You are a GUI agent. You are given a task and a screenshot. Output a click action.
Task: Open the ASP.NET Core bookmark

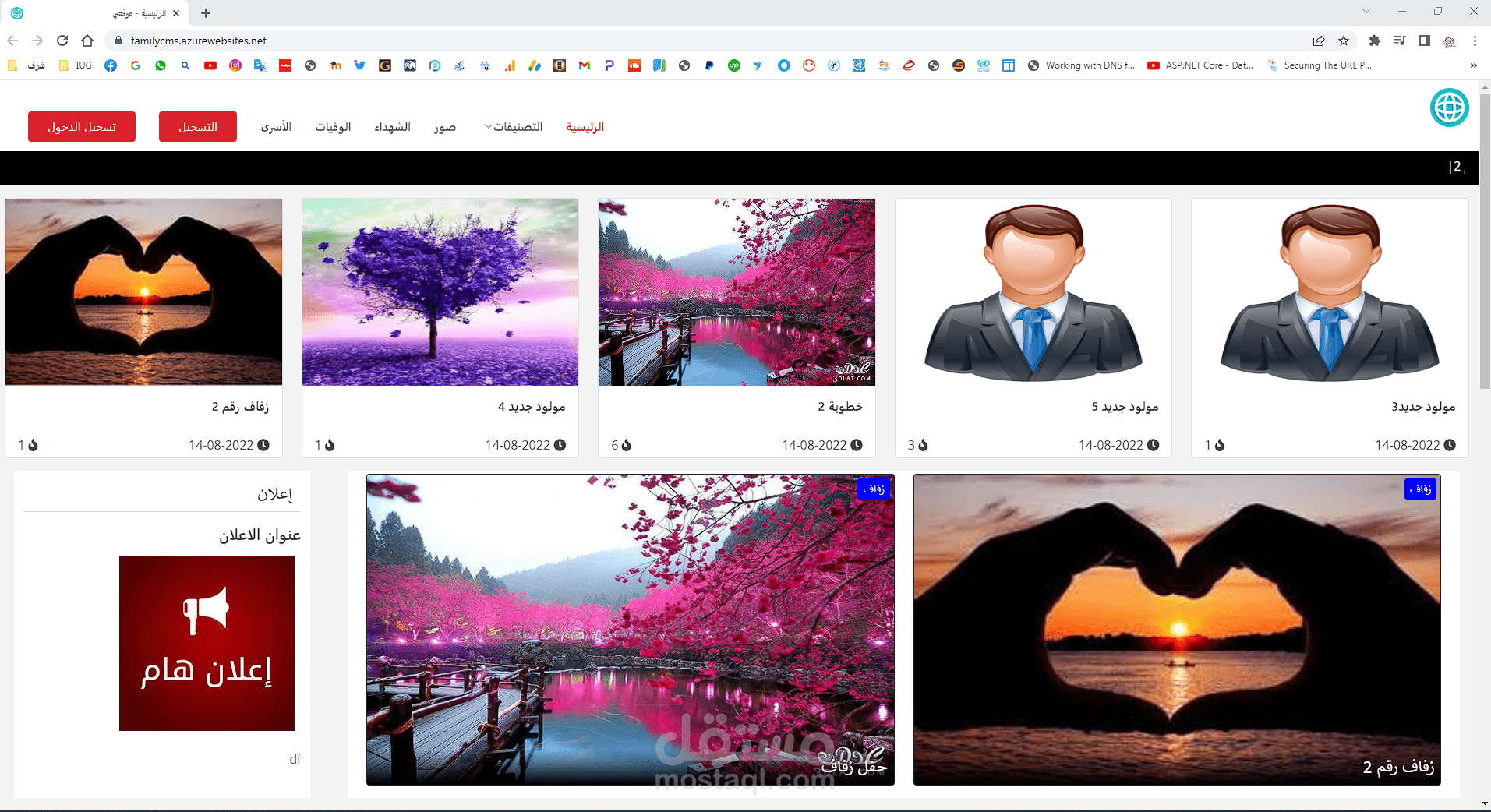(x=1200, y=65)
